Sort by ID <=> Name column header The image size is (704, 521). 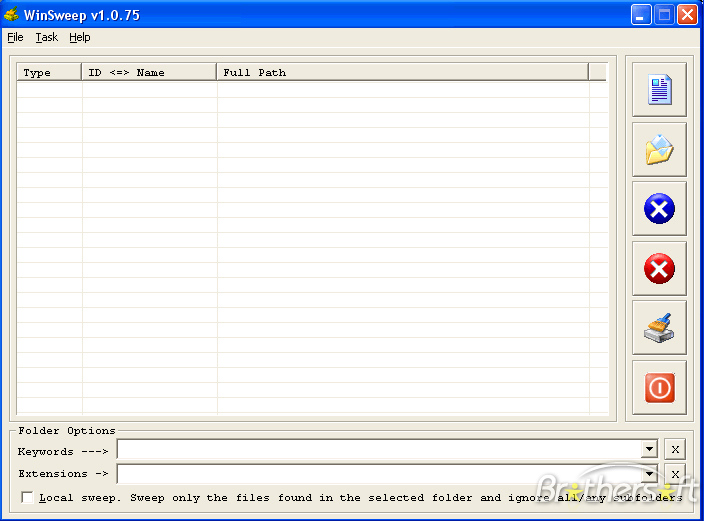point(149,72)
